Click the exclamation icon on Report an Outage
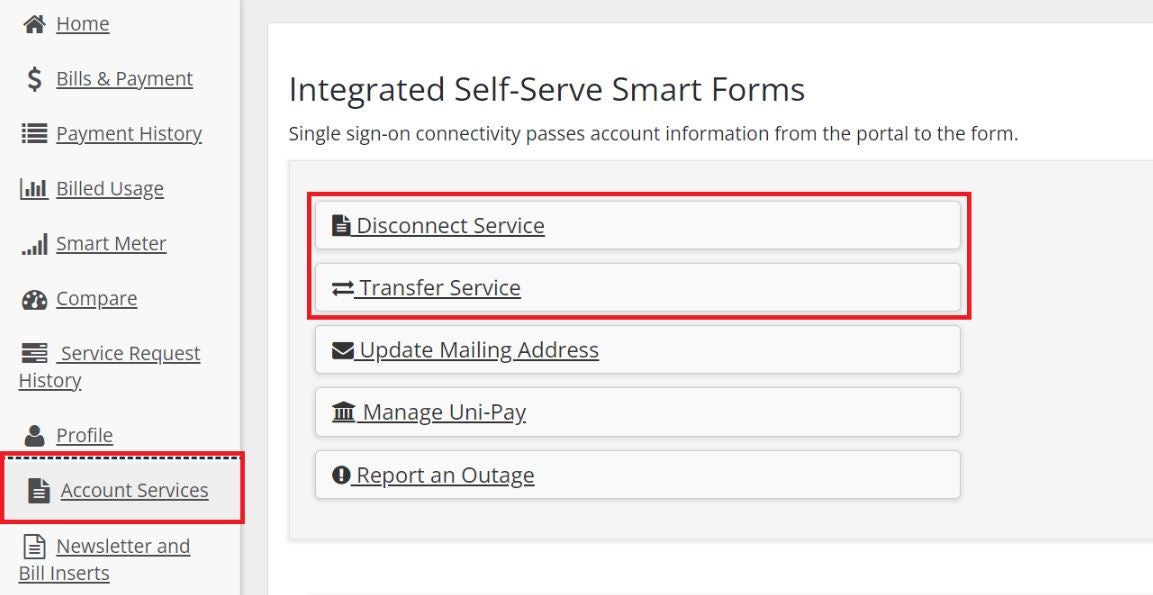Screen dimensions: 1153x595 (341, 474)
